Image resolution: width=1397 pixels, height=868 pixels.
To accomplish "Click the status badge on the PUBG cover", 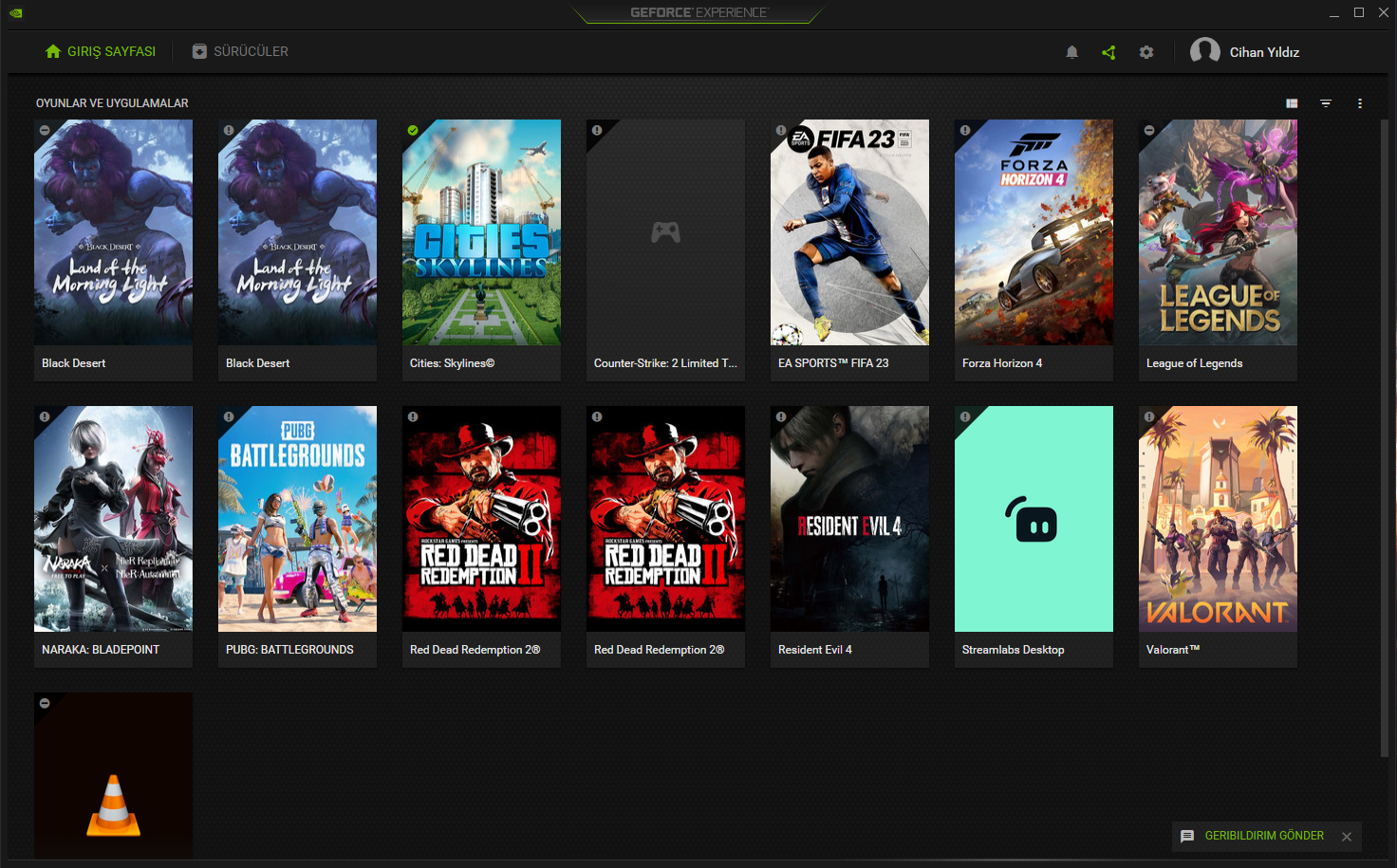I will [229, 416].
